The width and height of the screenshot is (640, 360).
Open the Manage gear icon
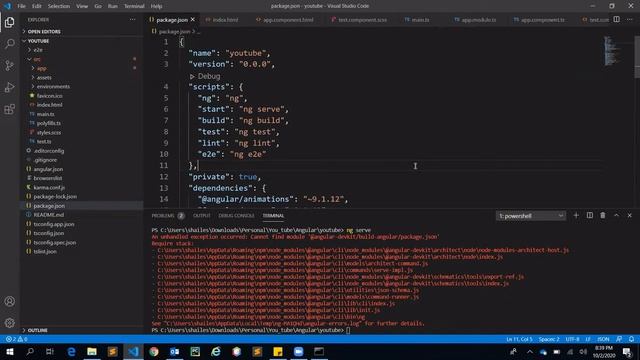(x=9, y=323)
